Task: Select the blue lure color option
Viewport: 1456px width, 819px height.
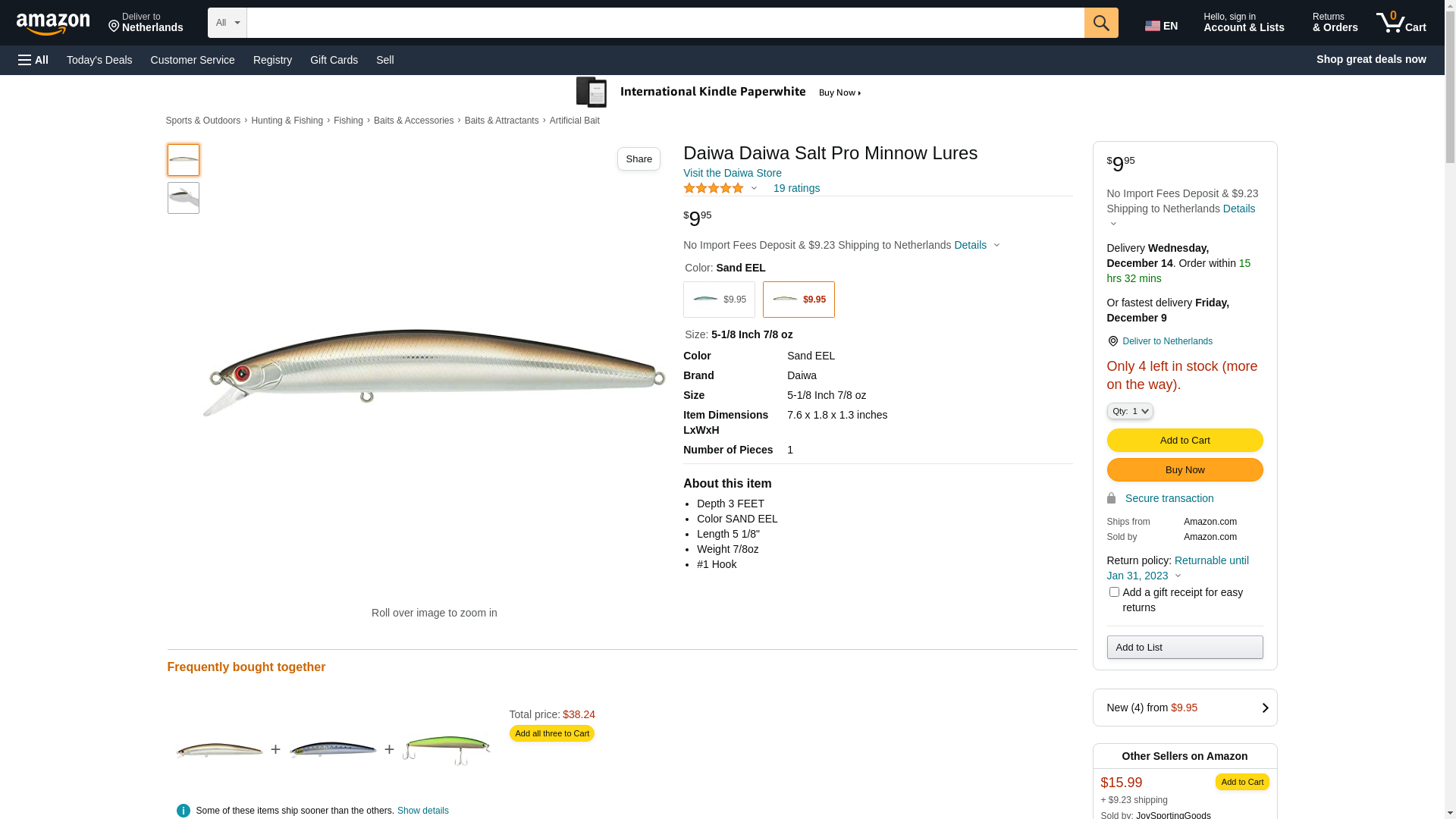Action: [x=719, y=300]
